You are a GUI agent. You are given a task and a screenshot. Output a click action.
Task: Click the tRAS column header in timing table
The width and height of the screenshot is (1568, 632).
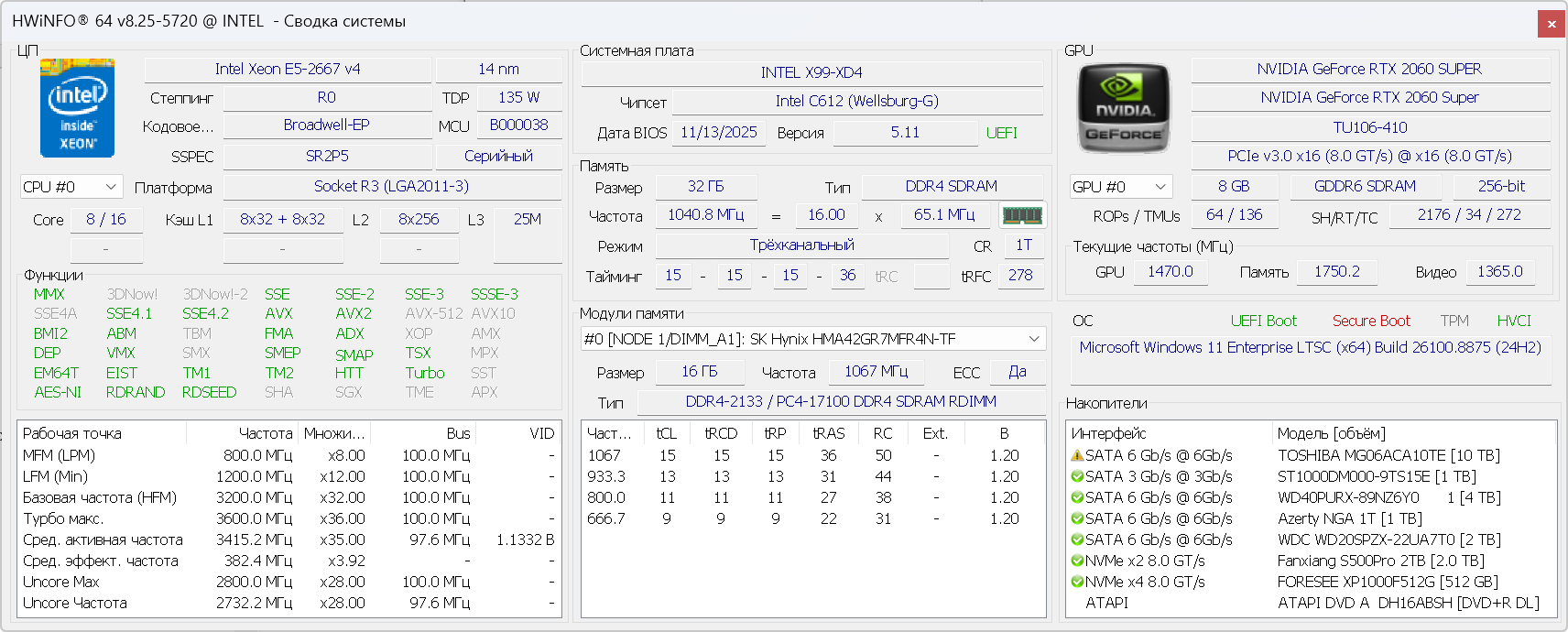[x=829, y=433]
